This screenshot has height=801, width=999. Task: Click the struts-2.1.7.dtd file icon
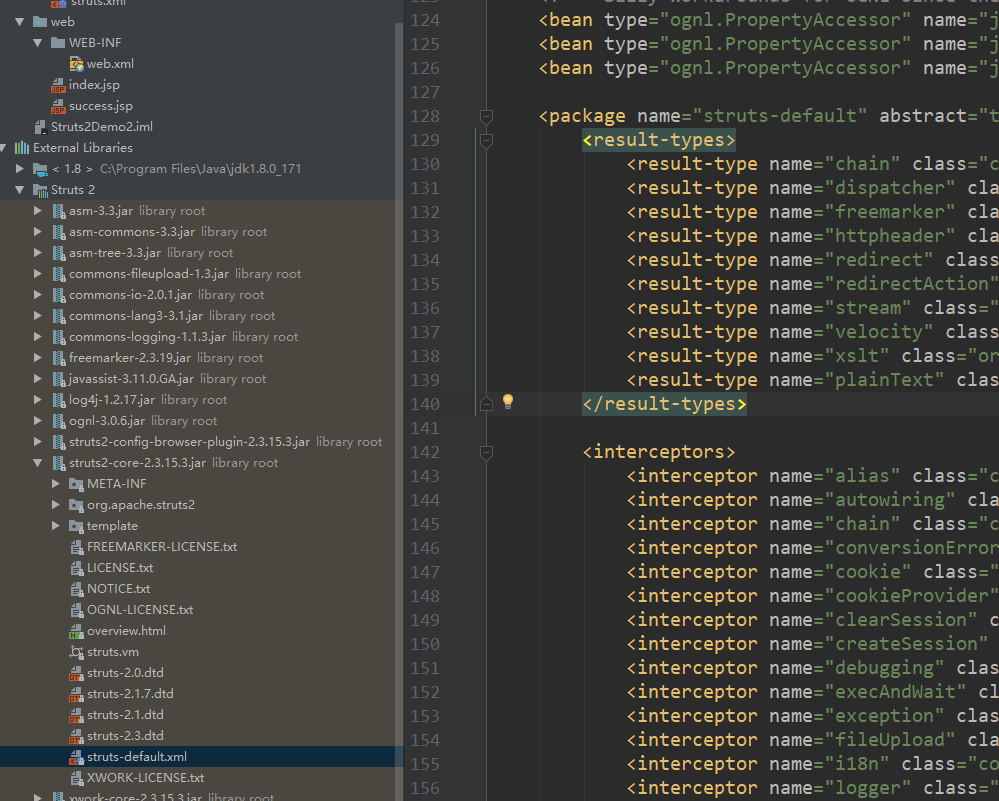pyautogui.click(x=77, y=694)
